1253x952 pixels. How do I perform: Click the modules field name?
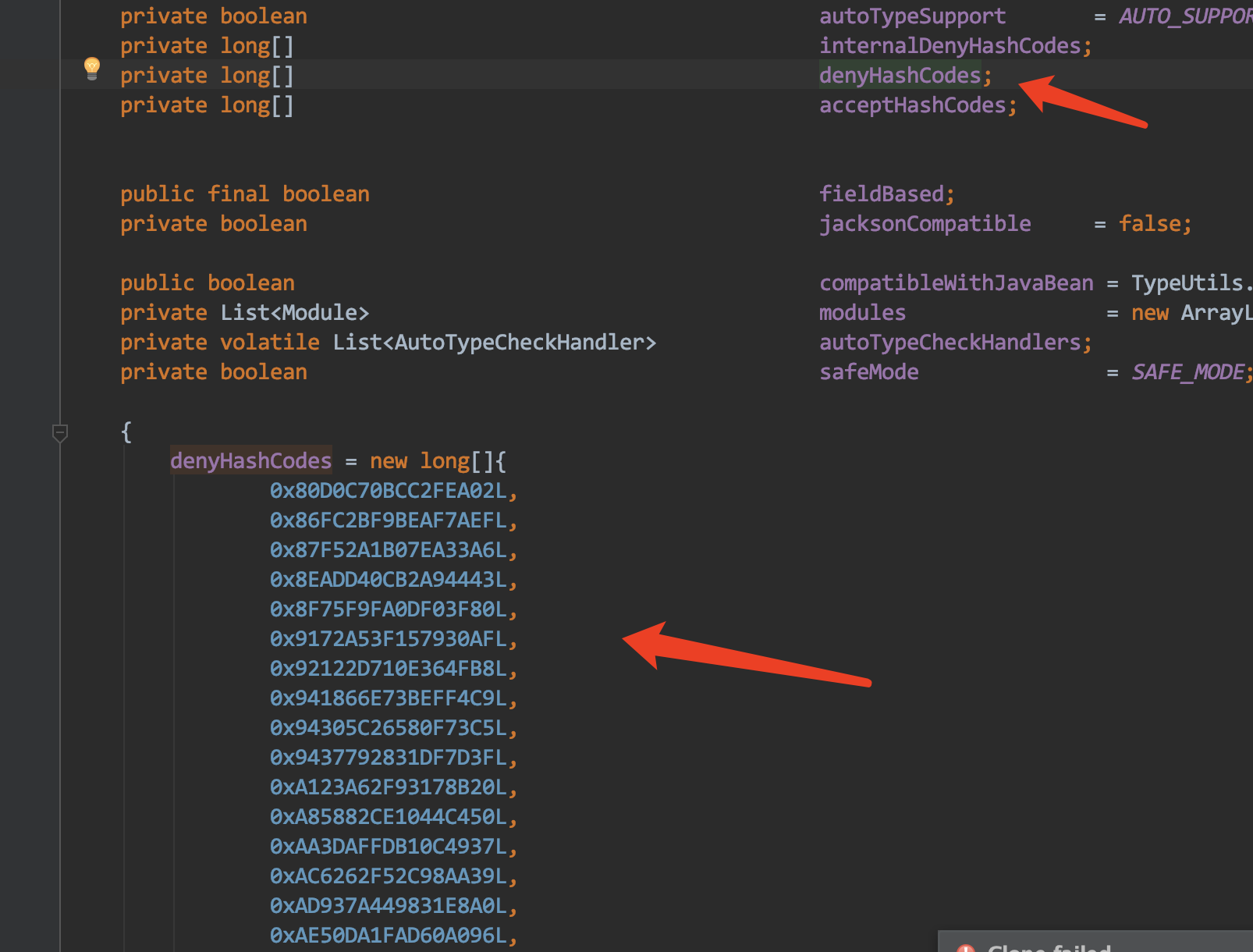tap(862, 313)
